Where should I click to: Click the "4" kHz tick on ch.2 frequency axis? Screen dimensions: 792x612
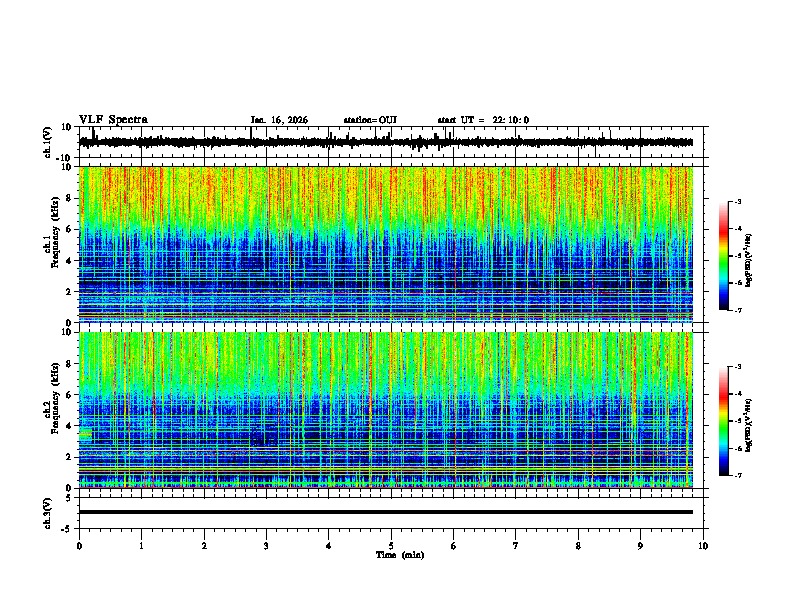tap(69, 426)
